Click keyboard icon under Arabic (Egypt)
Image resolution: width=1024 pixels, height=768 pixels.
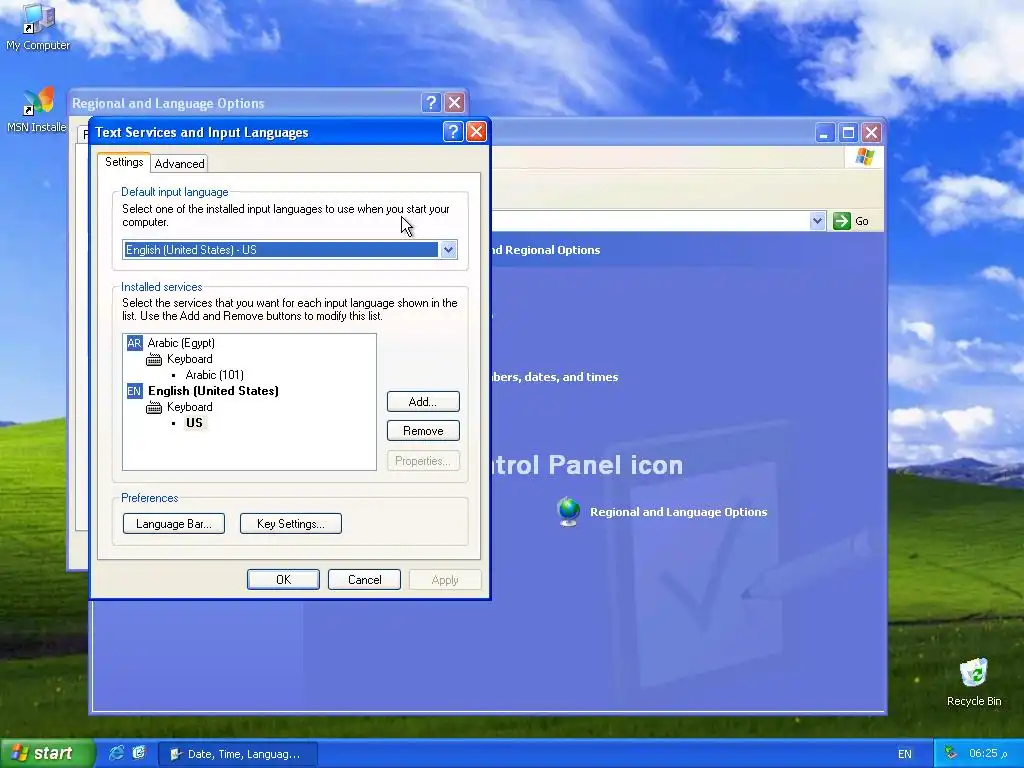pyautogui.click(x=154, y=359)
